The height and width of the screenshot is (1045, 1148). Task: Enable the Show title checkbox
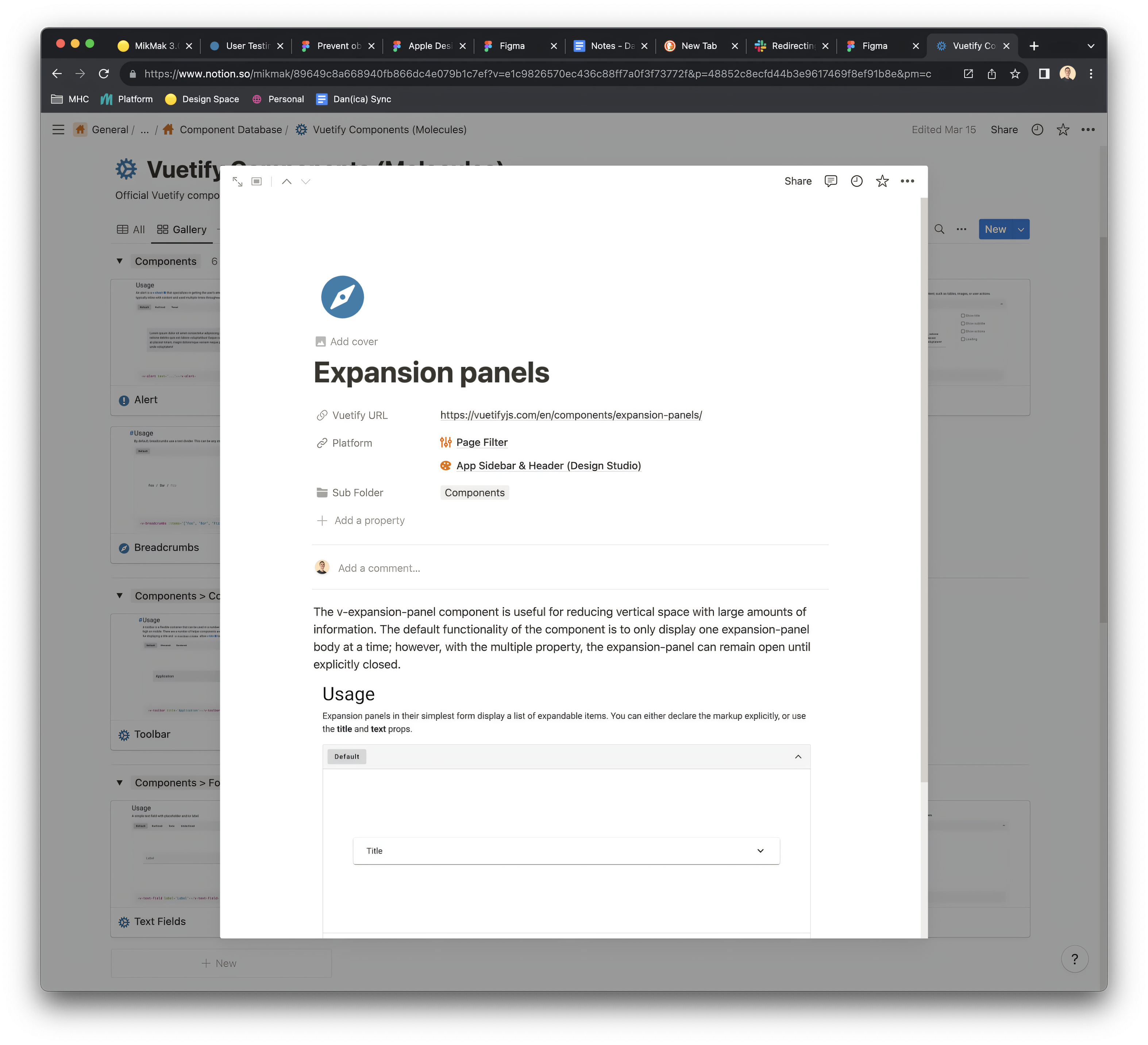pyautogui.click(x=963, y=316)
